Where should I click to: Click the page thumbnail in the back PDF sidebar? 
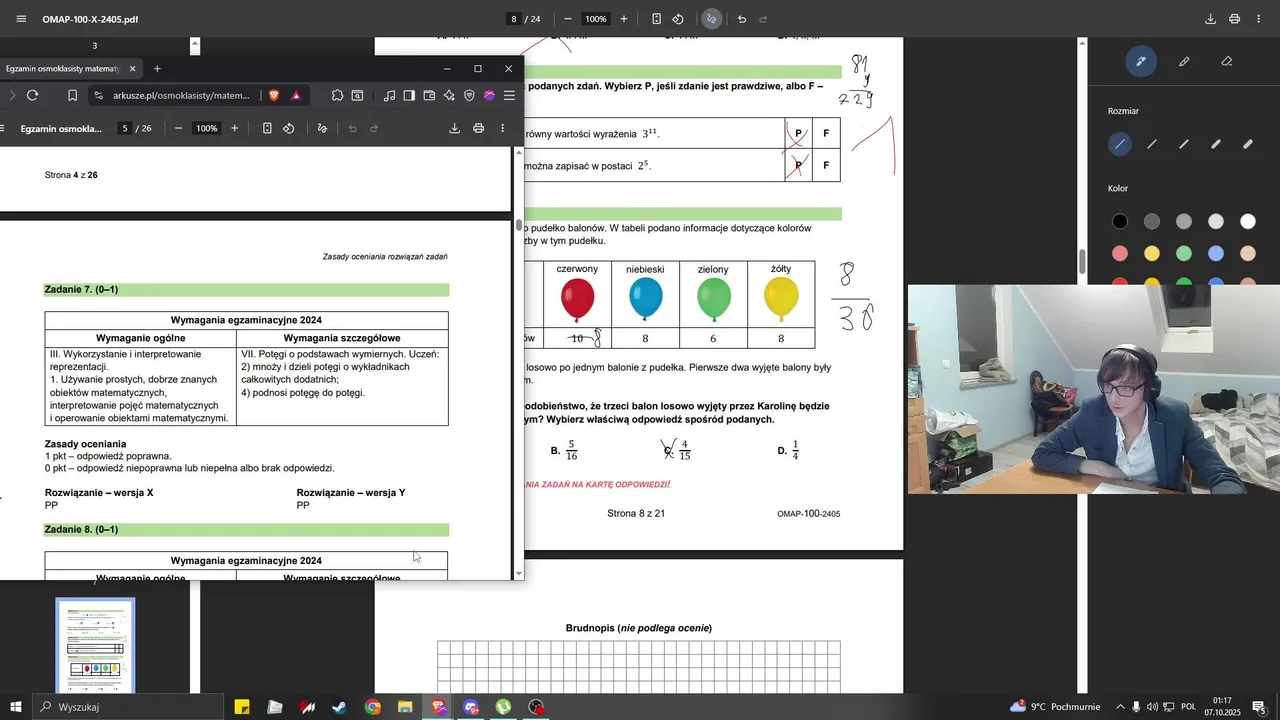pyautogui.click(x=95, y=644)
